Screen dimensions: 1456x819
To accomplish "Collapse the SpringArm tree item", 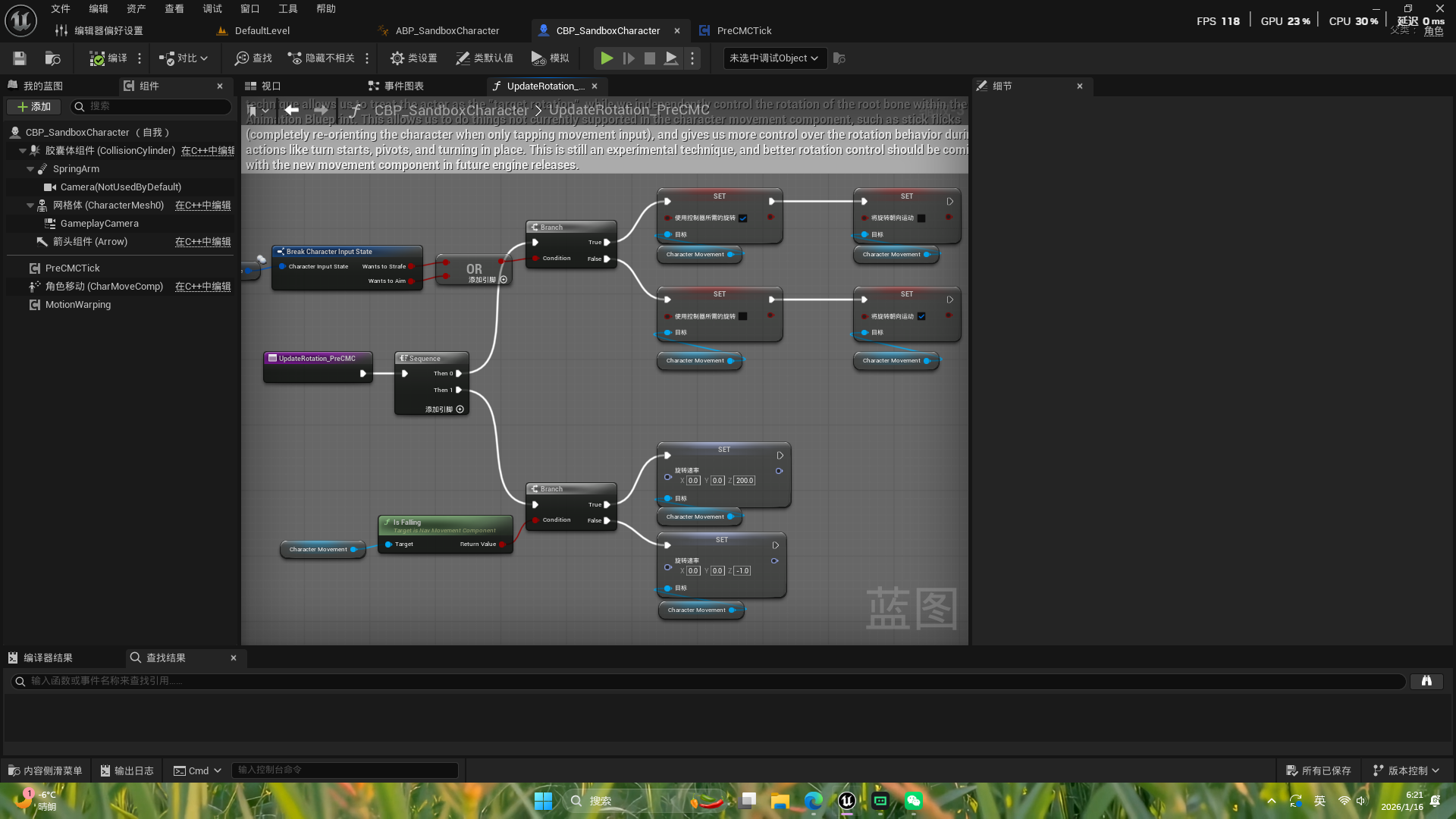I will pyautogui.click(x=30, y=169).
